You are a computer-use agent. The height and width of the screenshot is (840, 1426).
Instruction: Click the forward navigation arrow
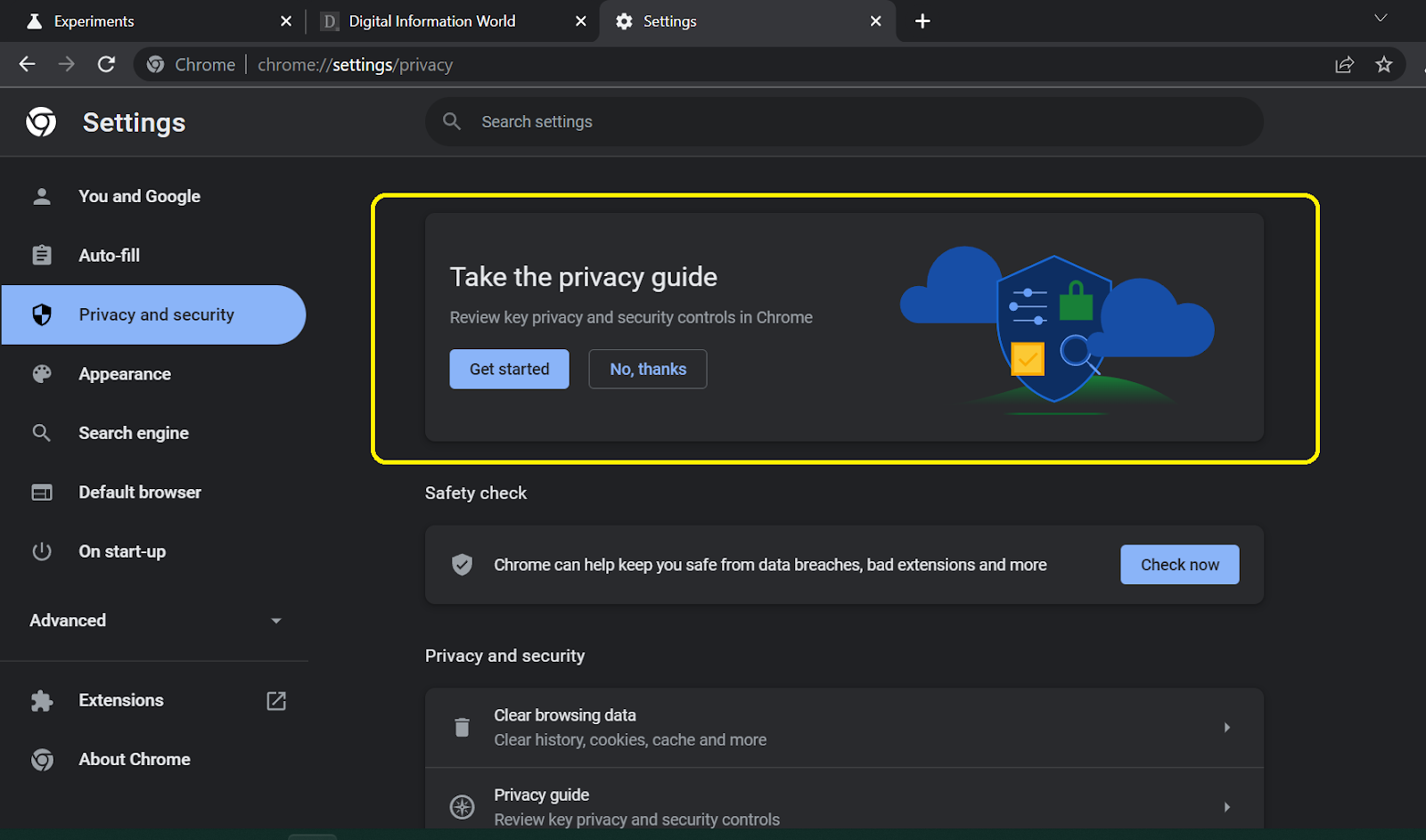click(x=67, y=64)
